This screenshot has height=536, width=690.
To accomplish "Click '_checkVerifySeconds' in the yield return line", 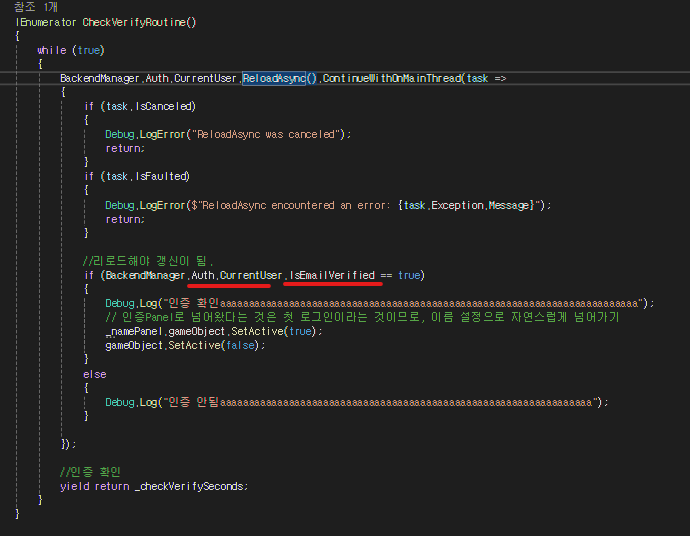I will [x=191, y=486].
